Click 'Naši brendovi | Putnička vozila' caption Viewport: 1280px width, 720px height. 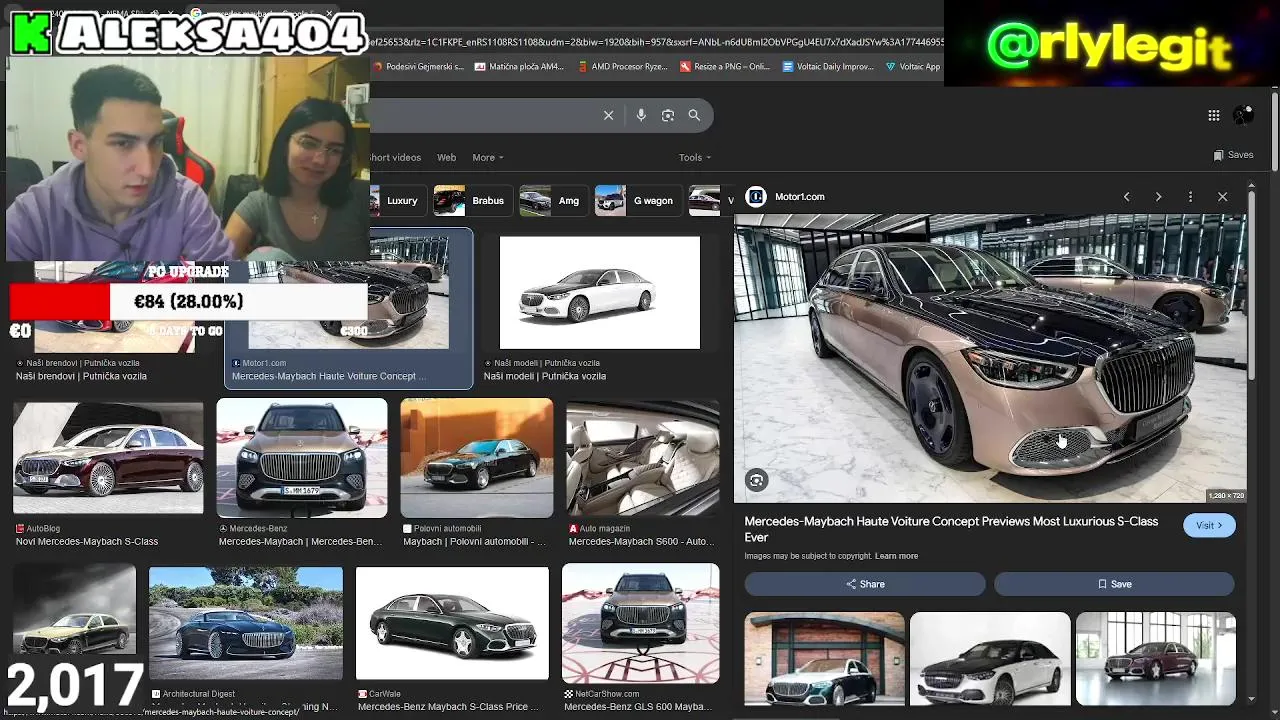tap(81, 376)
